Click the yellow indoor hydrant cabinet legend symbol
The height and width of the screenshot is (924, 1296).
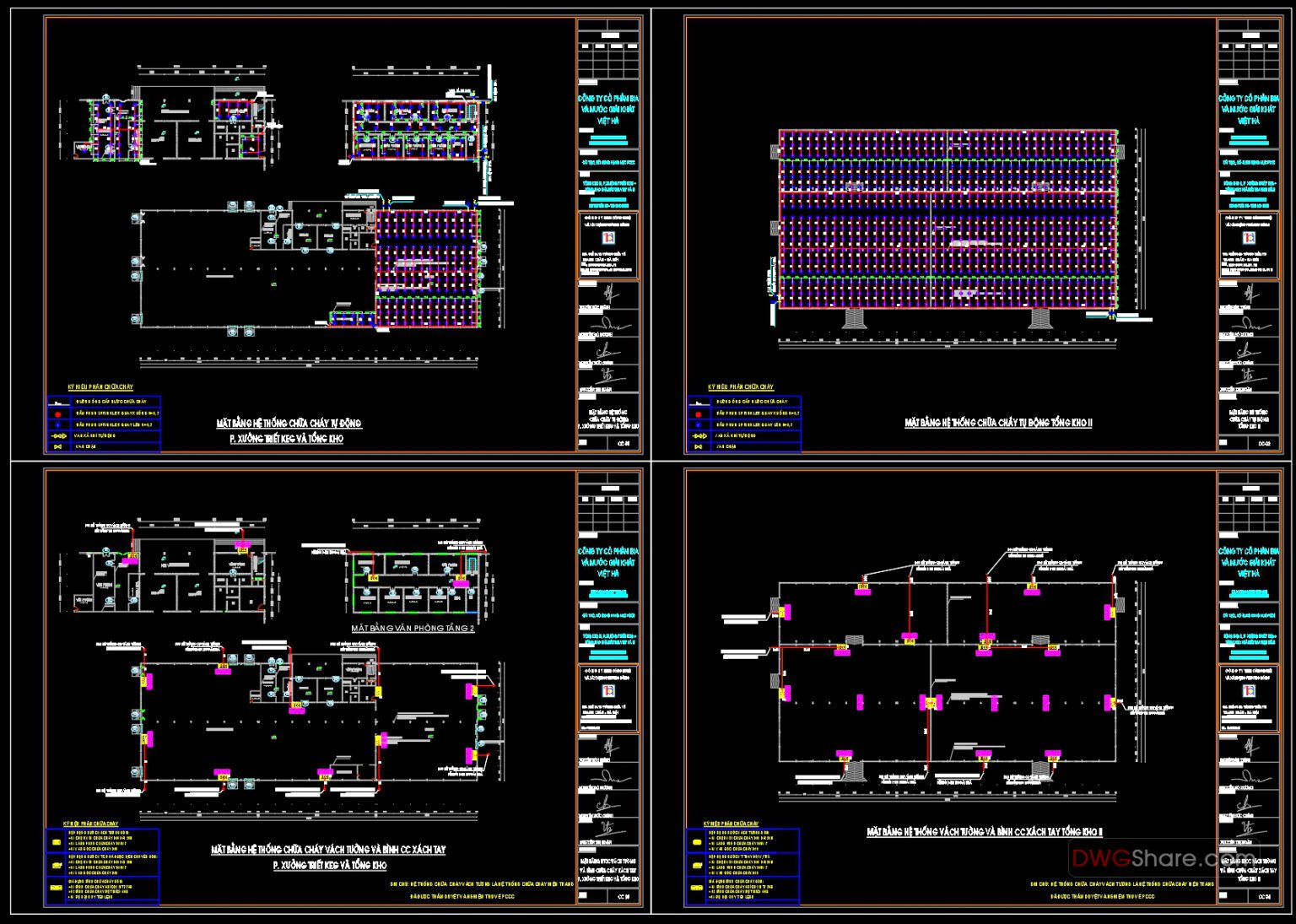(56, 842)
